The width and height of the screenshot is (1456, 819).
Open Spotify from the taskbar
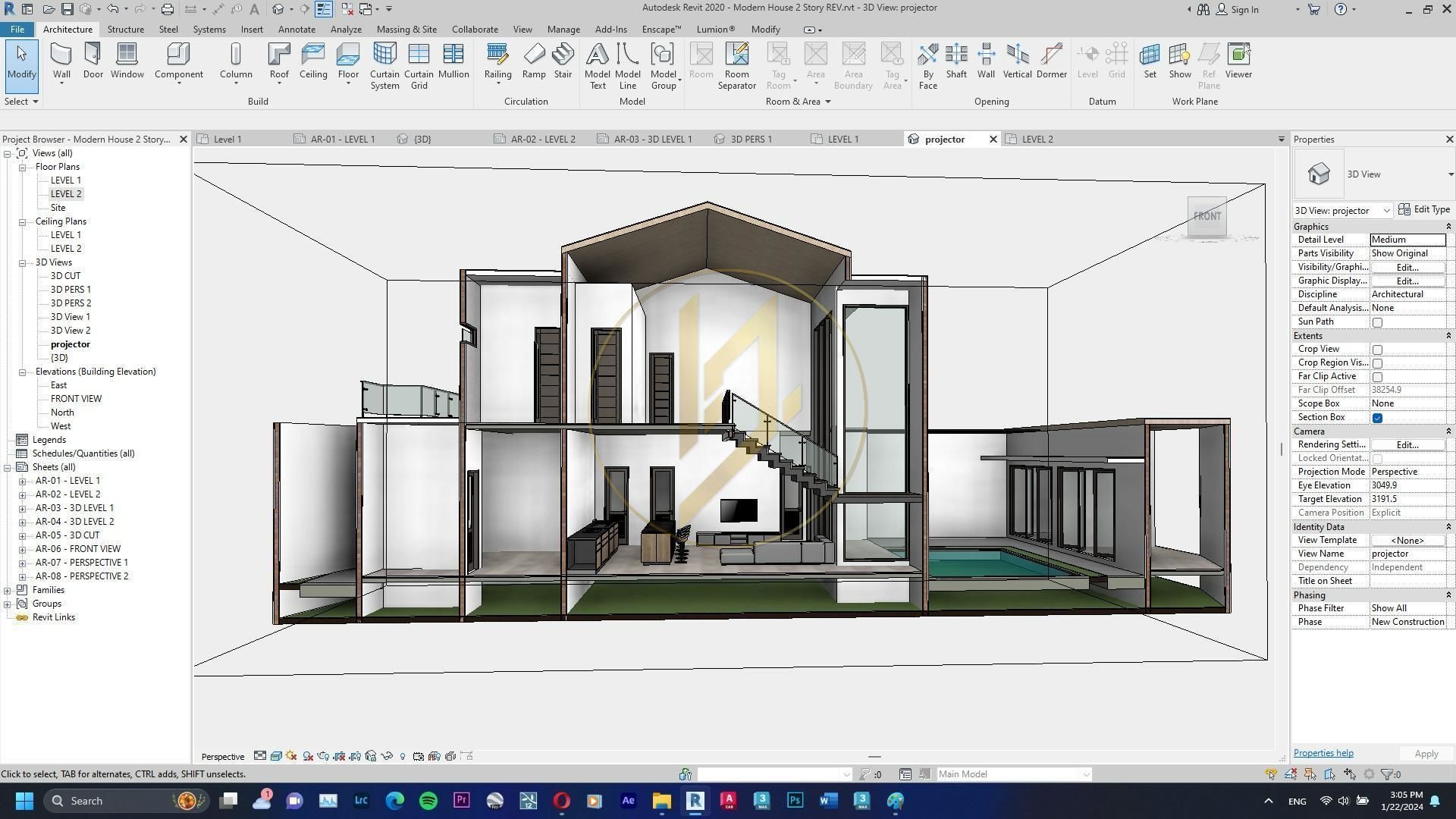tap(428, 801)
